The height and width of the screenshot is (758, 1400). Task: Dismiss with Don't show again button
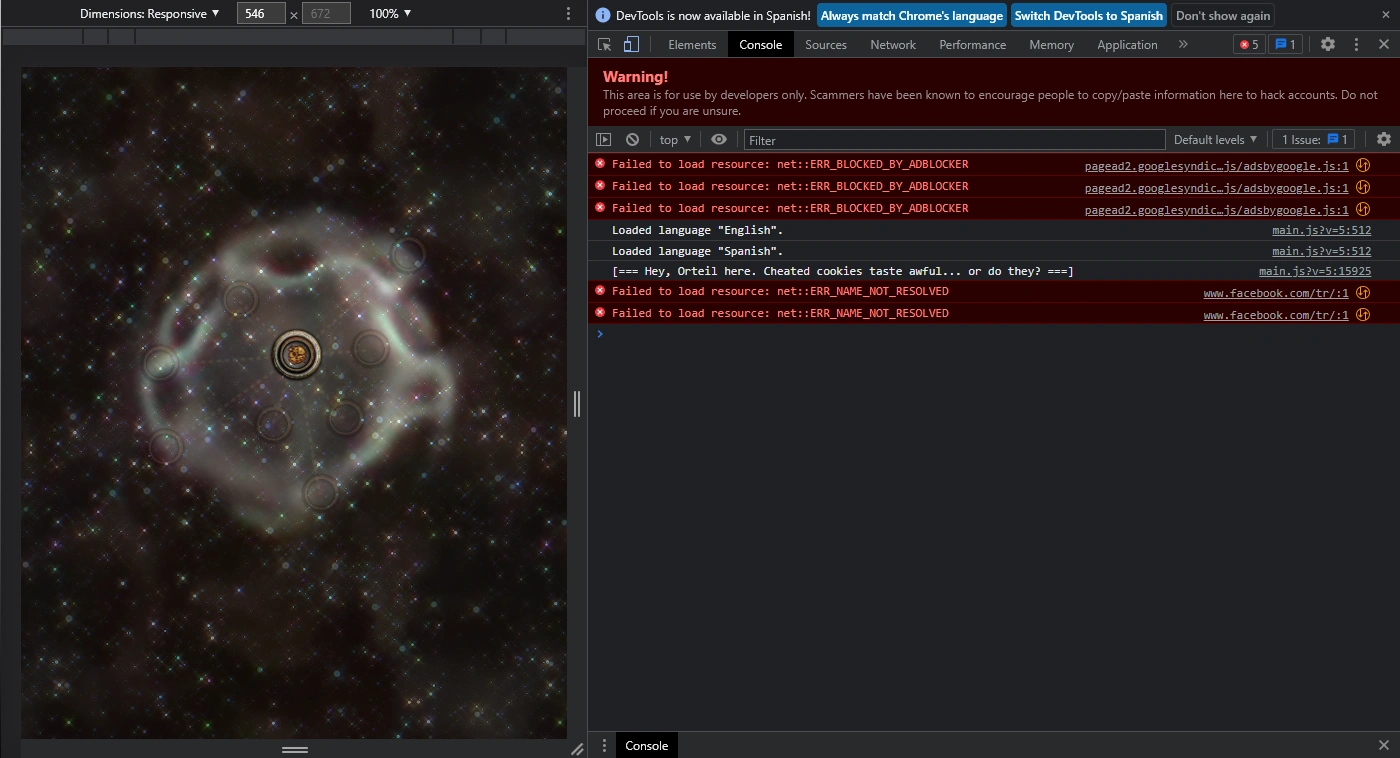point(1223,15)
